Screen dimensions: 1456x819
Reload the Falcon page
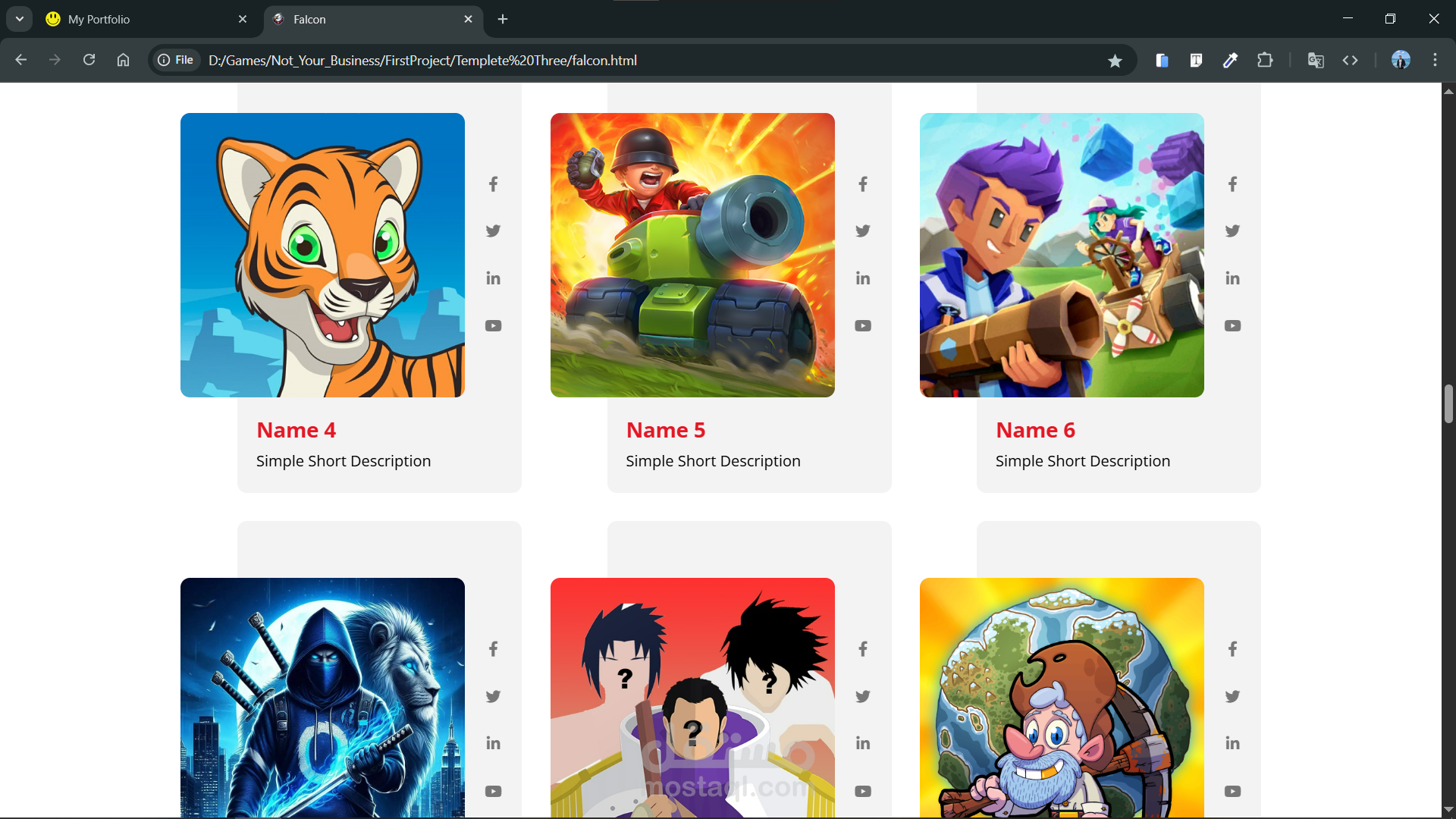point(89,60)
